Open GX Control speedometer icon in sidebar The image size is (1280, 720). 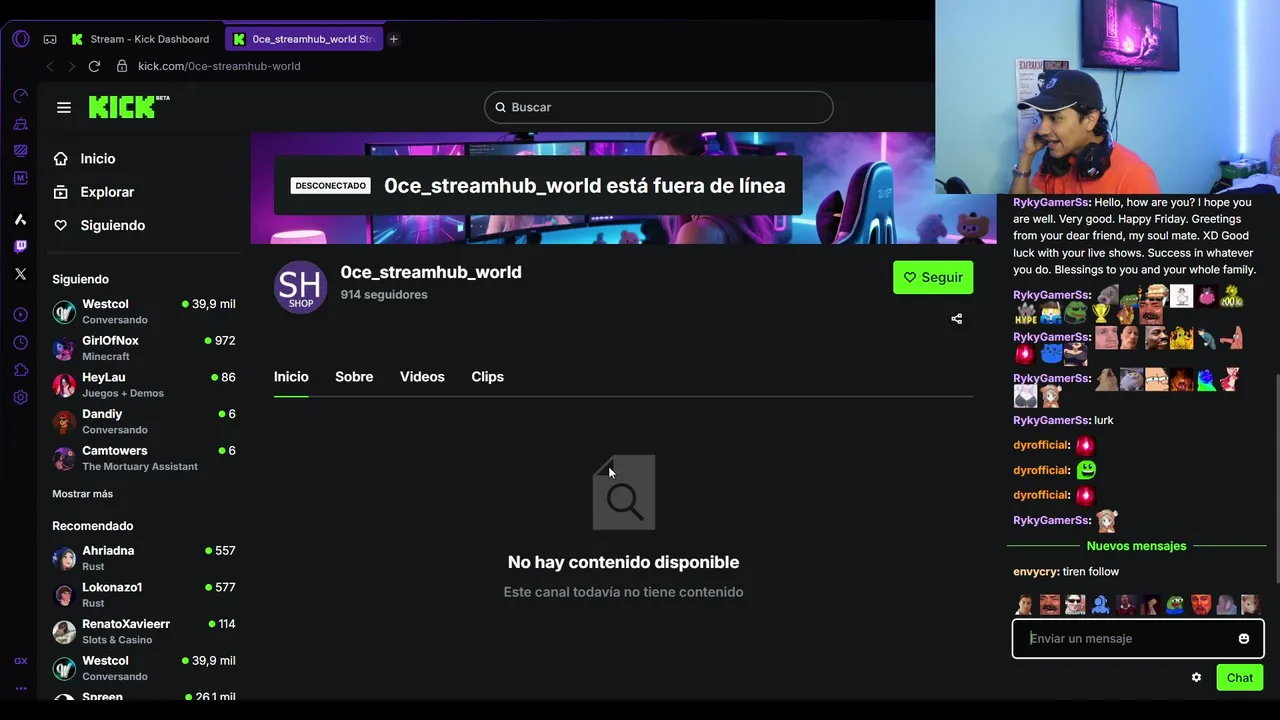click(21, 96)
